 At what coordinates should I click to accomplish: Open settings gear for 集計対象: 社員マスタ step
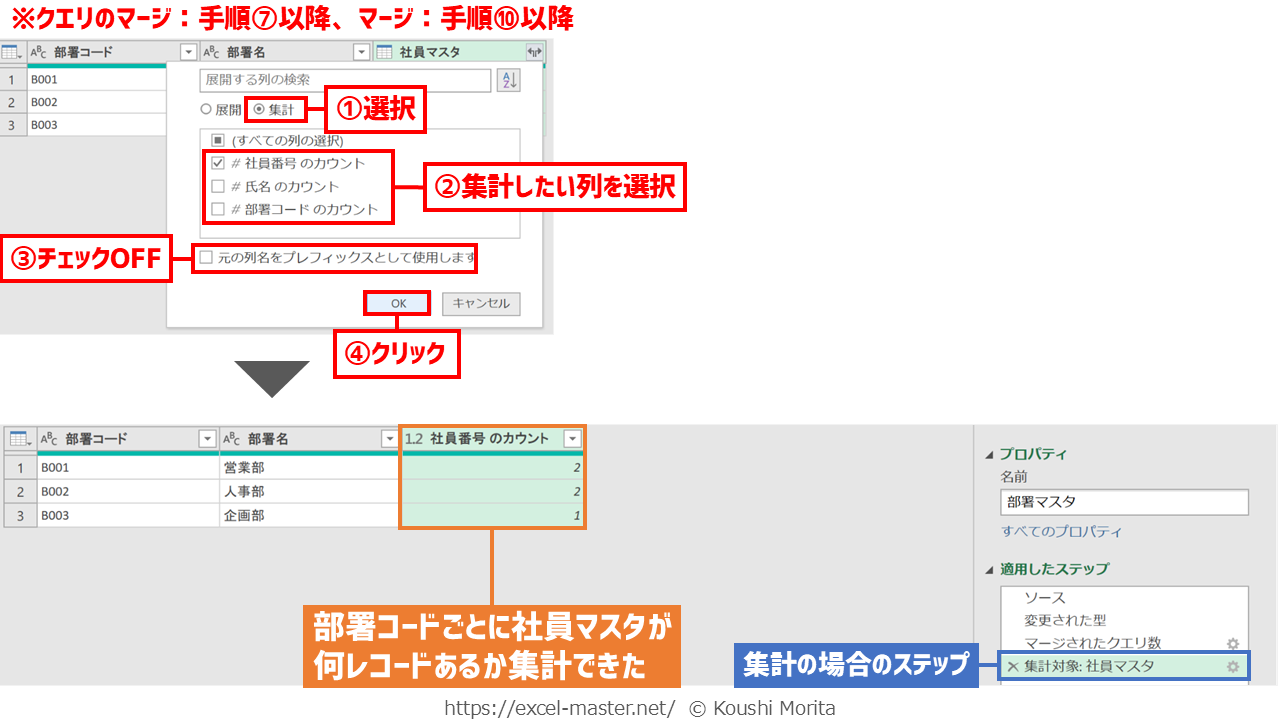point(1233,667)
